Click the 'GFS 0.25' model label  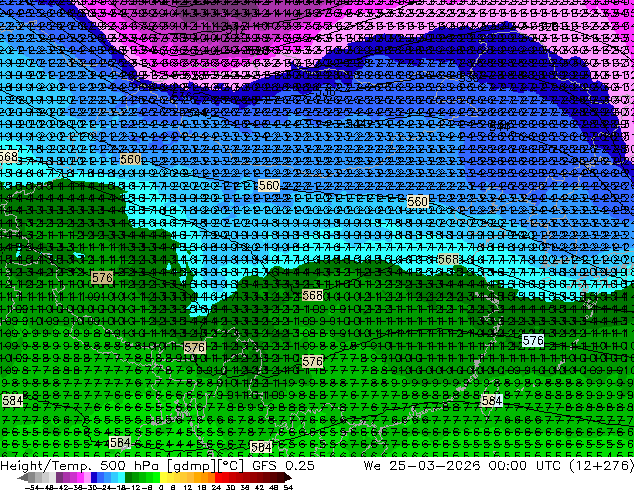click(x=283, y=465)
